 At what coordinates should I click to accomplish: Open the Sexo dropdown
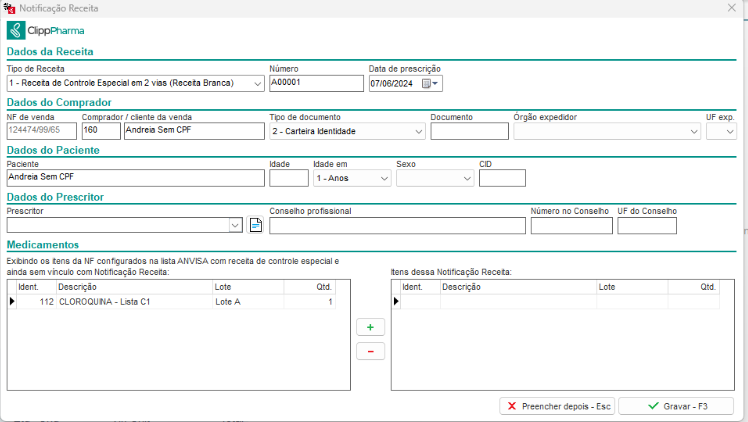tap(467, 178)
